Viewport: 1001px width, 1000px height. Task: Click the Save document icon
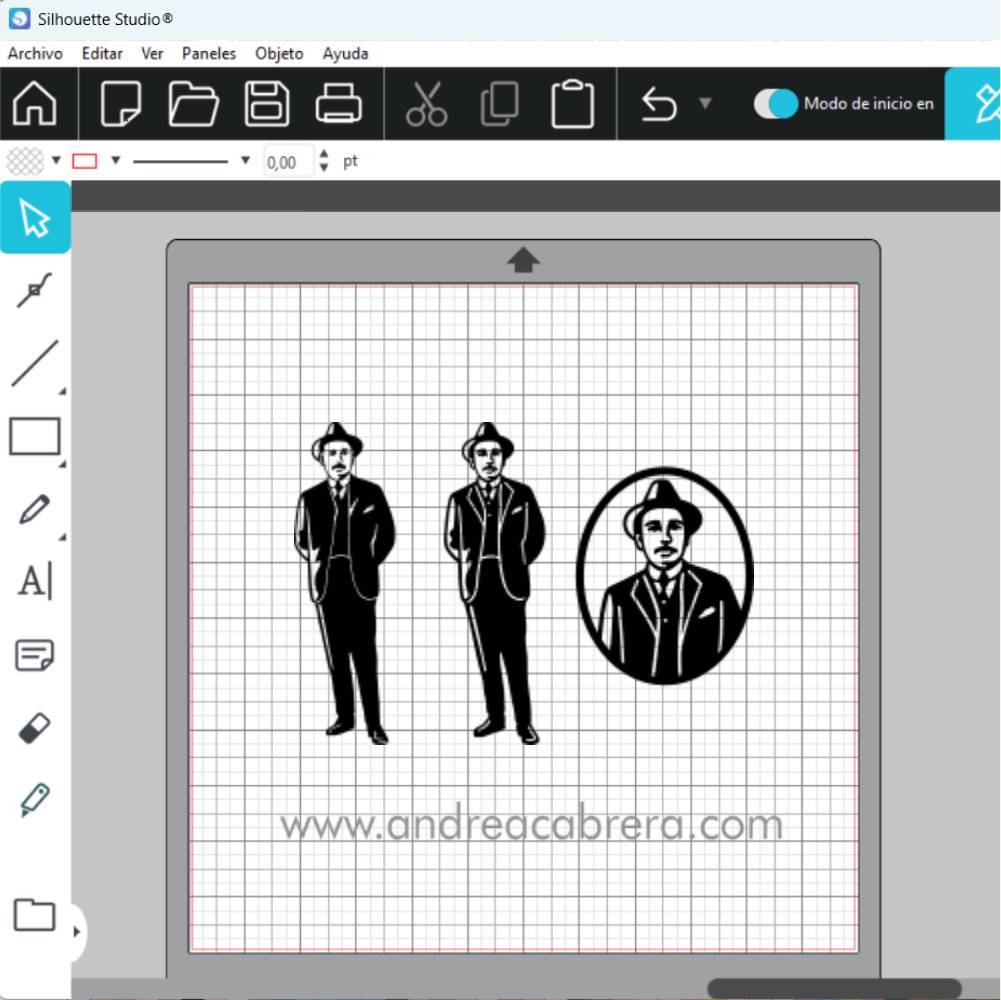click(267, 104)
